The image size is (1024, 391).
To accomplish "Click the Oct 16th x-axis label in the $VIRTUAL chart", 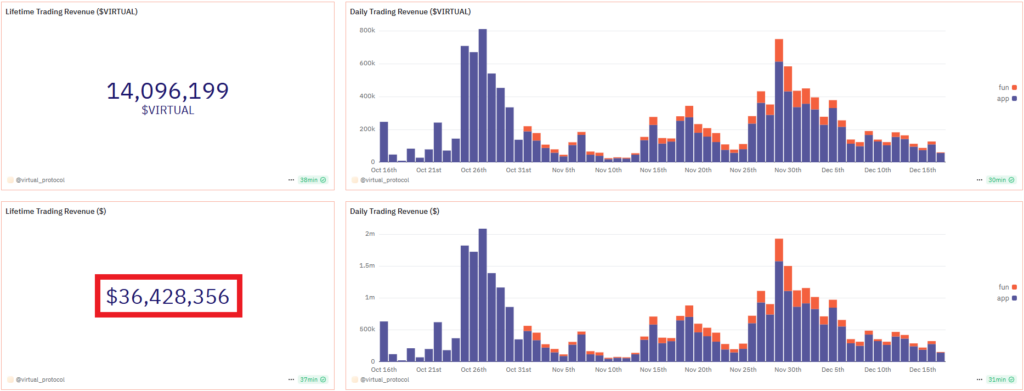I will coord(383,170).
